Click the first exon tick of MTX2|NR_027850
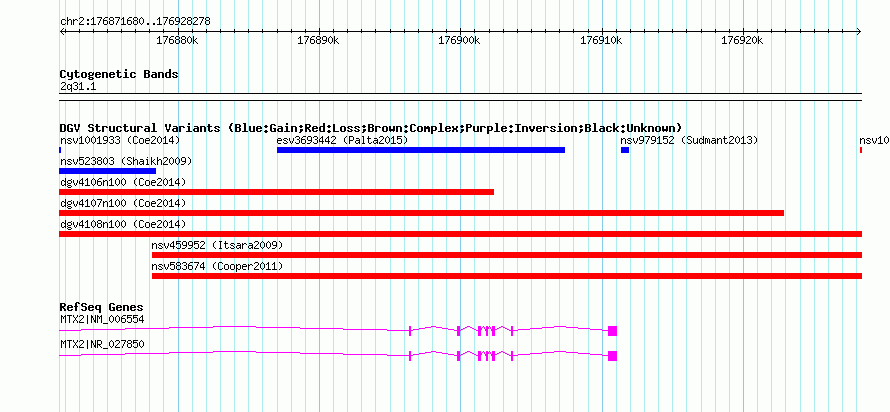 (x=410, y=356)
